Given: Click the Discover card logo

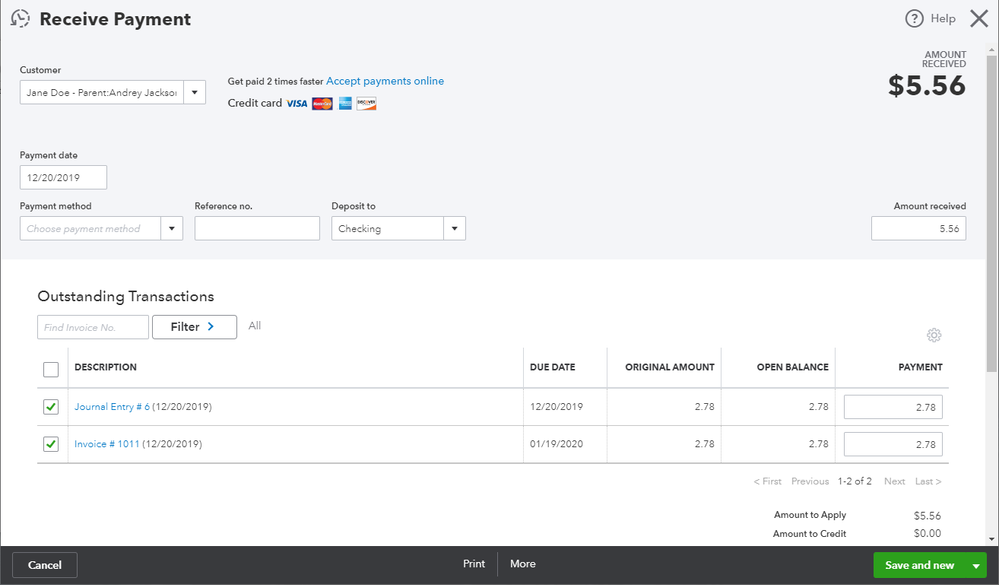Looking at the screenshot, I should pos(366,103).
